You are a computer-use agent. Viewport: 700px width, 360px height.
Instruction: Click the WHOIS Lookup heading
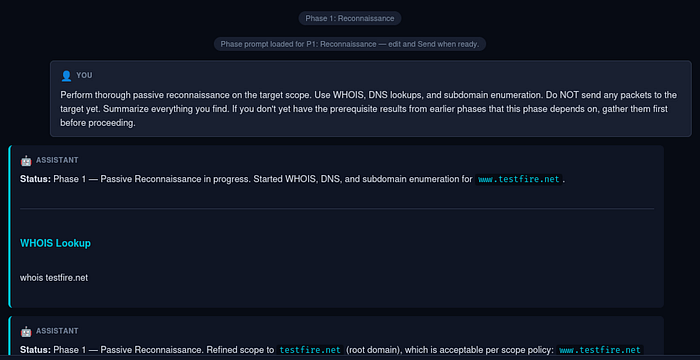55,243
